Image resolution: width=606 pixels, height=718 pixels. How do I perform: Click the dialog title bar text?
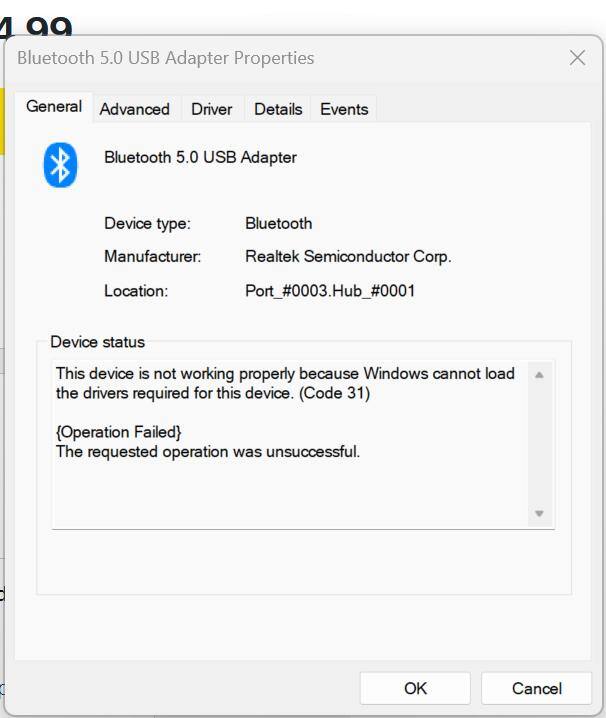click(x=165, y=58)
